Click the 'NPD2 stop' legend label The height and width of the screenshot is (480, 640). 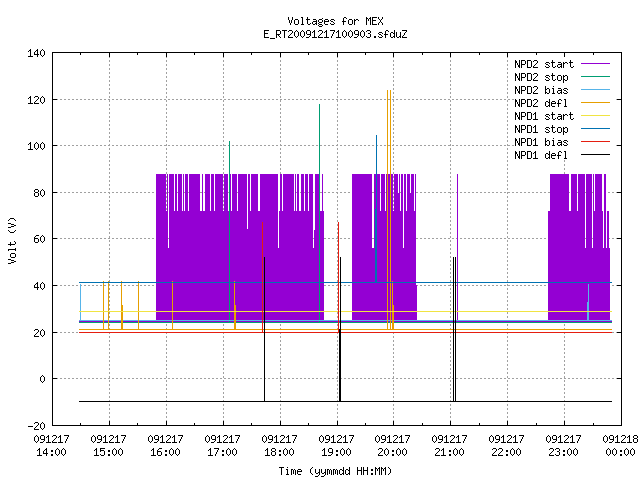click(x=541, y=77)
